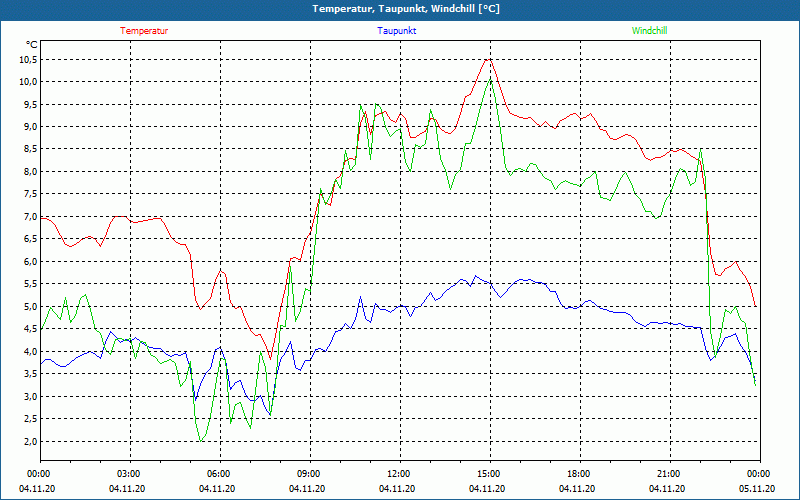The height and width of the screenshot is (500, 800).
Task: Click the 05.11.20 date label
Action: click(x=757, y=489)
